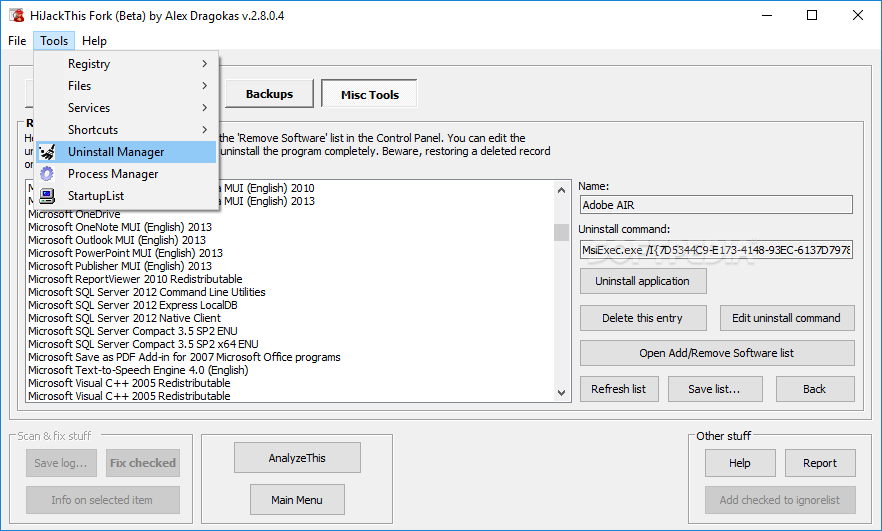Minimize the HiJackThis window
Viewport: 882px width, 531px height.
pyautogui.click(x=768, y=15)
